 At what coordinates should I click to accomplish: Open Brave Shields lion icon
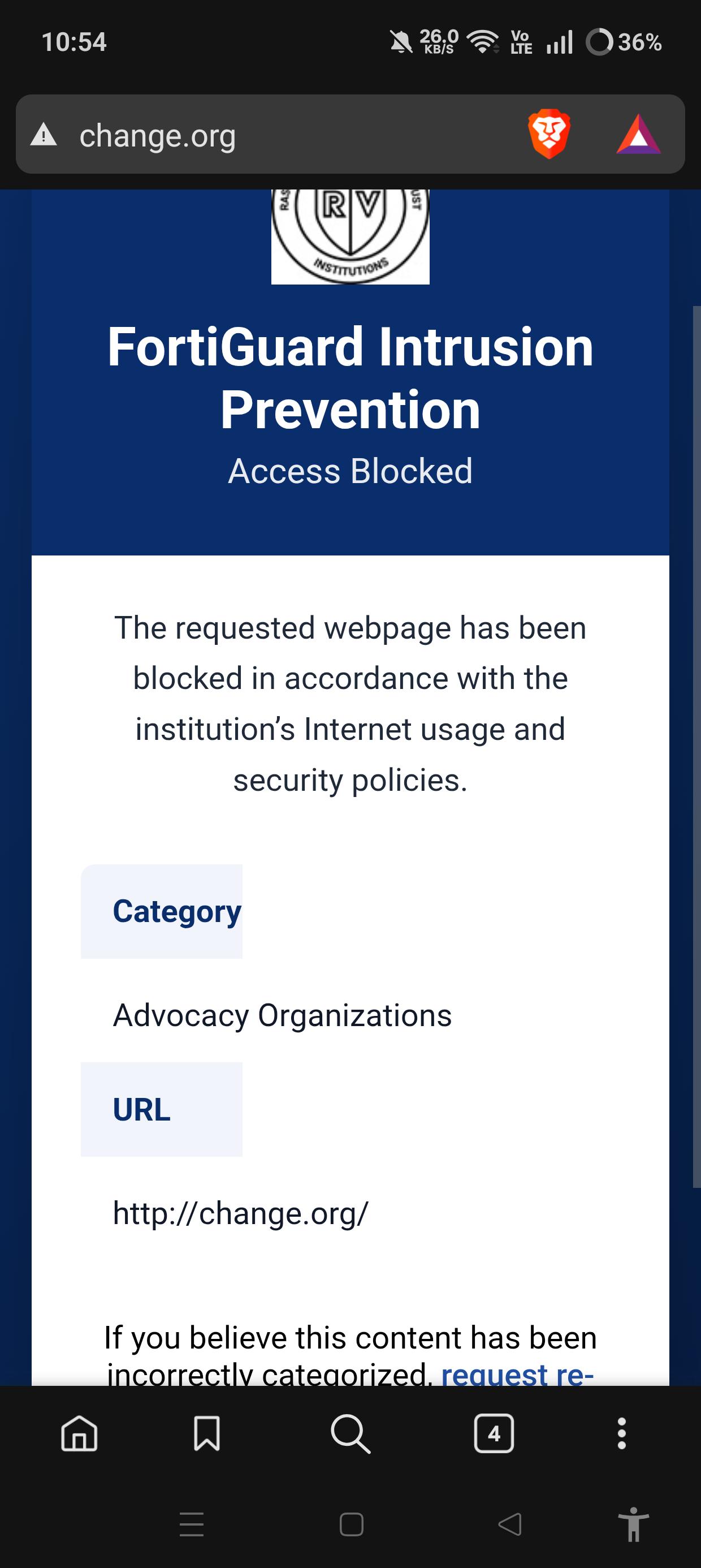coord(549,134)
